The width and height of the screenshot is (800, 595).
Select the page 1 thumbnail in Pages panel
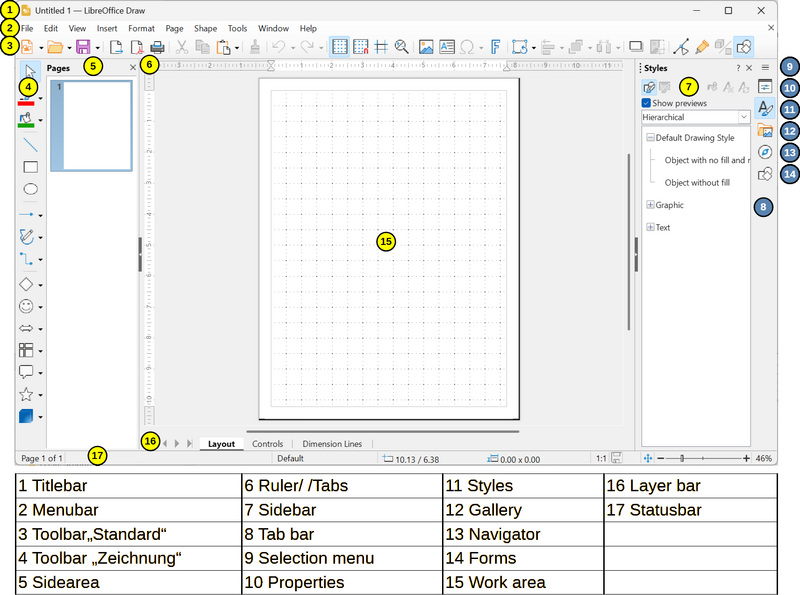pyautogui.click(x=96, y=126)
